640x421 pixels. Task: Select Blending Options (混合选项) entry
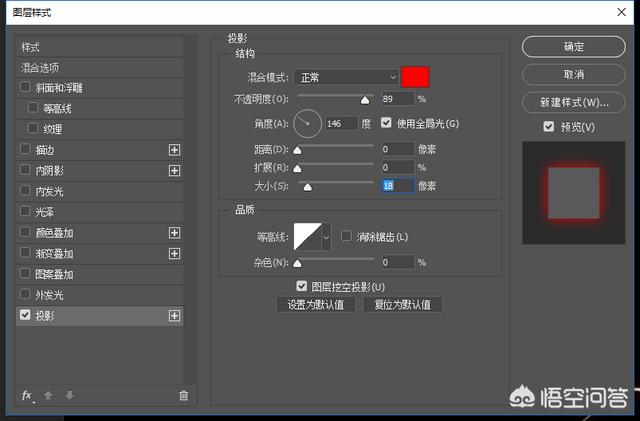pos(100,67)
